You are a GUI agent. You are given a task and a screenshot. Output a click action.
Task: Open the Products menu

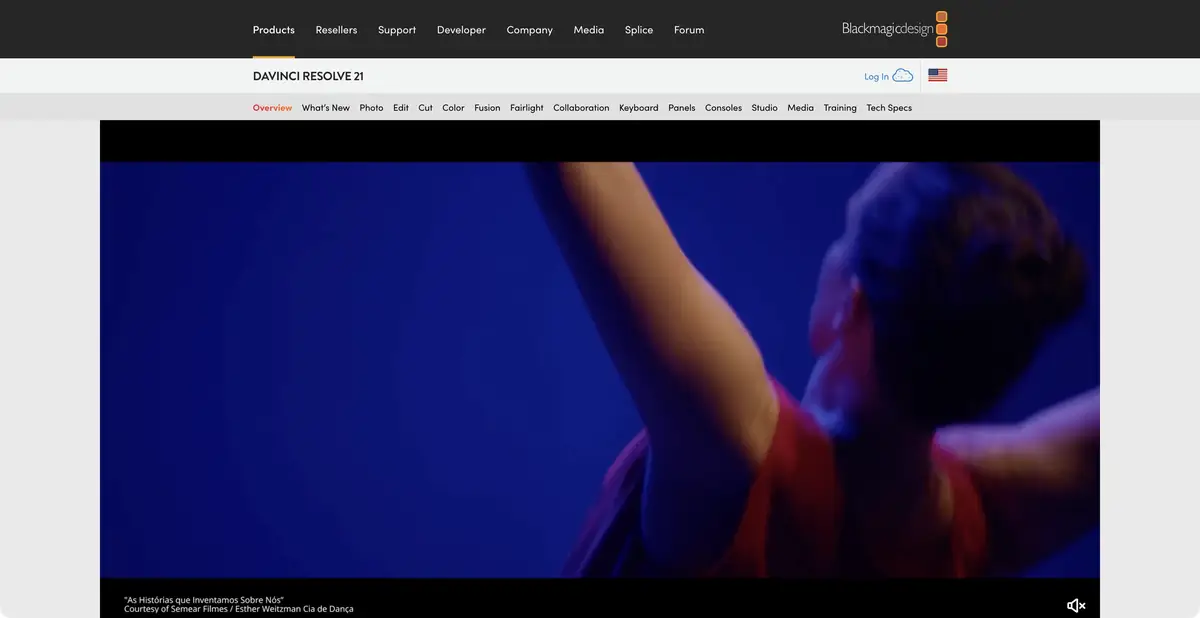click(273, 30)
